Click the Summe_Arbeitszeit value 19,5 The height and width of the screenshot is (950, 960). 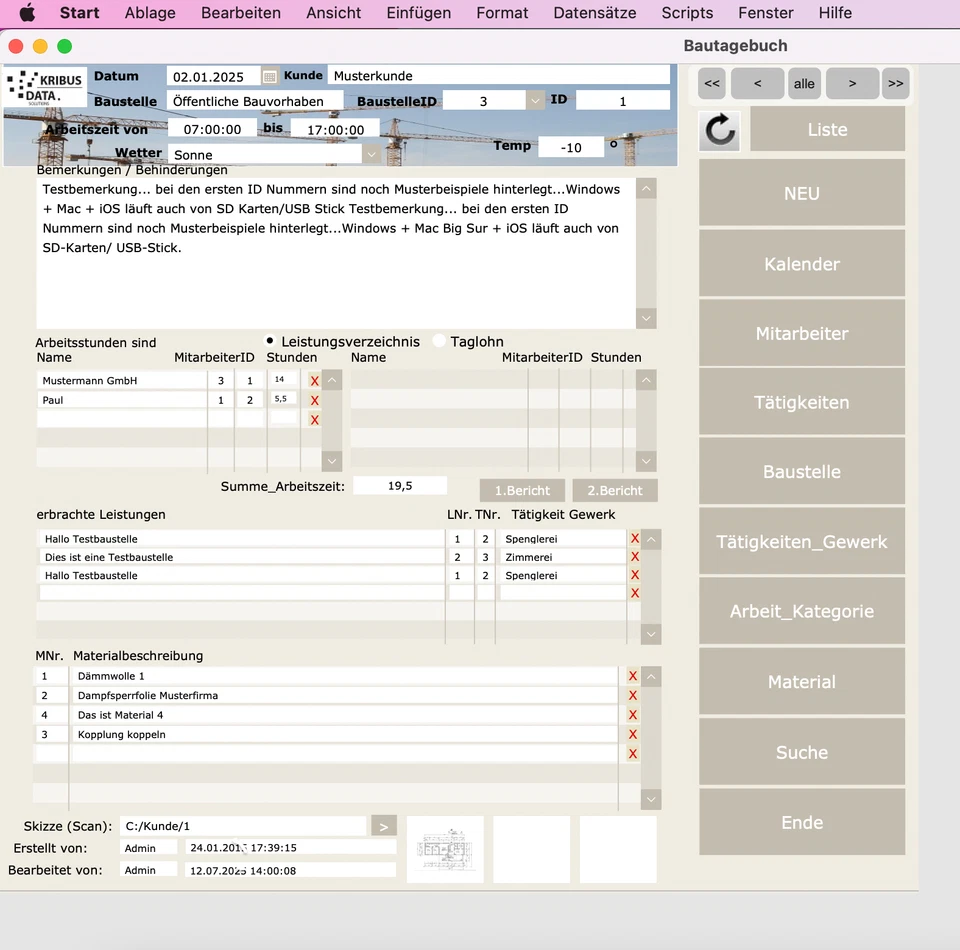coord(400,486)
